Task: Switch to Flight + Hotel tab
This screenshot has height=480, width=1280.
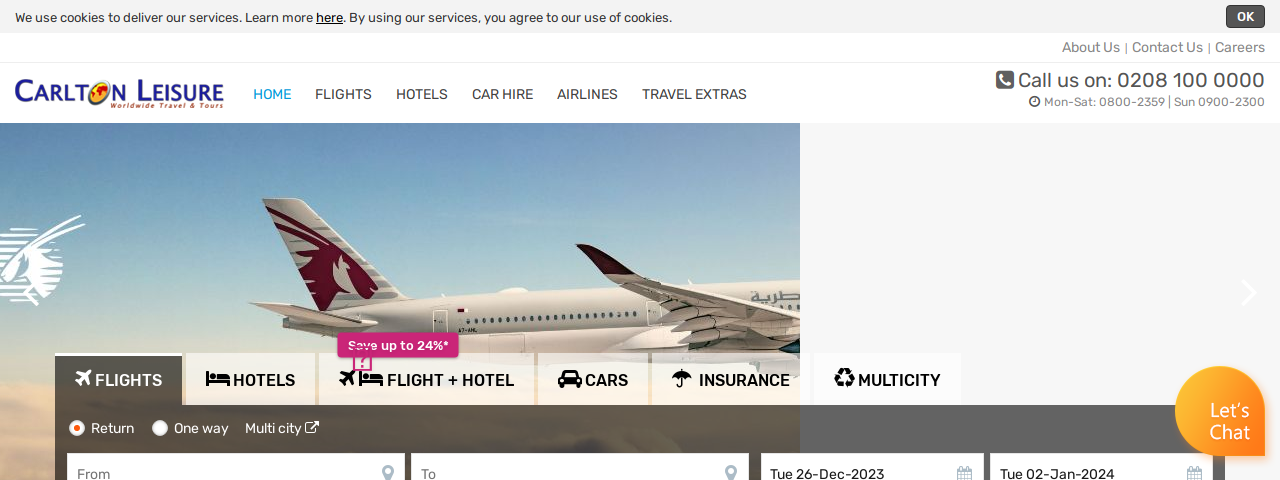Action: coord(426,379)
